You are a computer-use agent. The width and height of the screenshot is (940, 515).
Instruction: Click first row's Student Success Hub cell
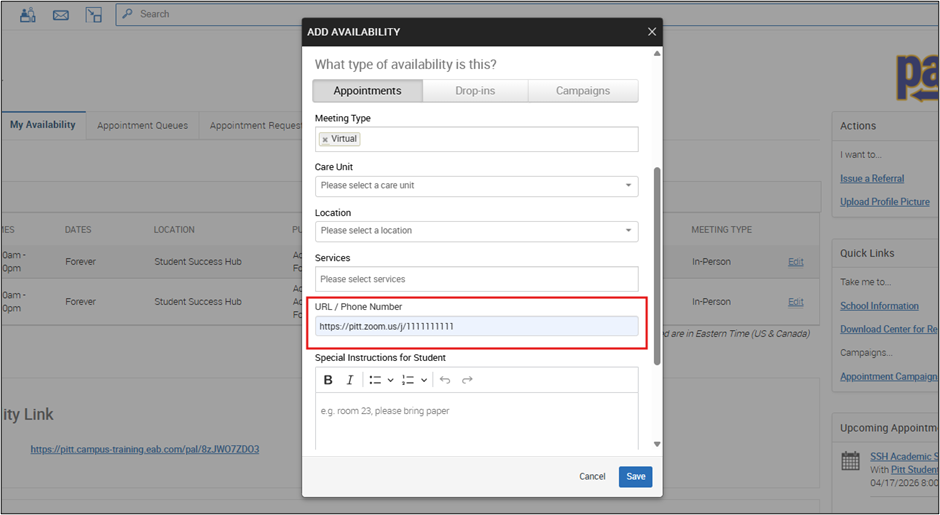(x=198, y=262)
